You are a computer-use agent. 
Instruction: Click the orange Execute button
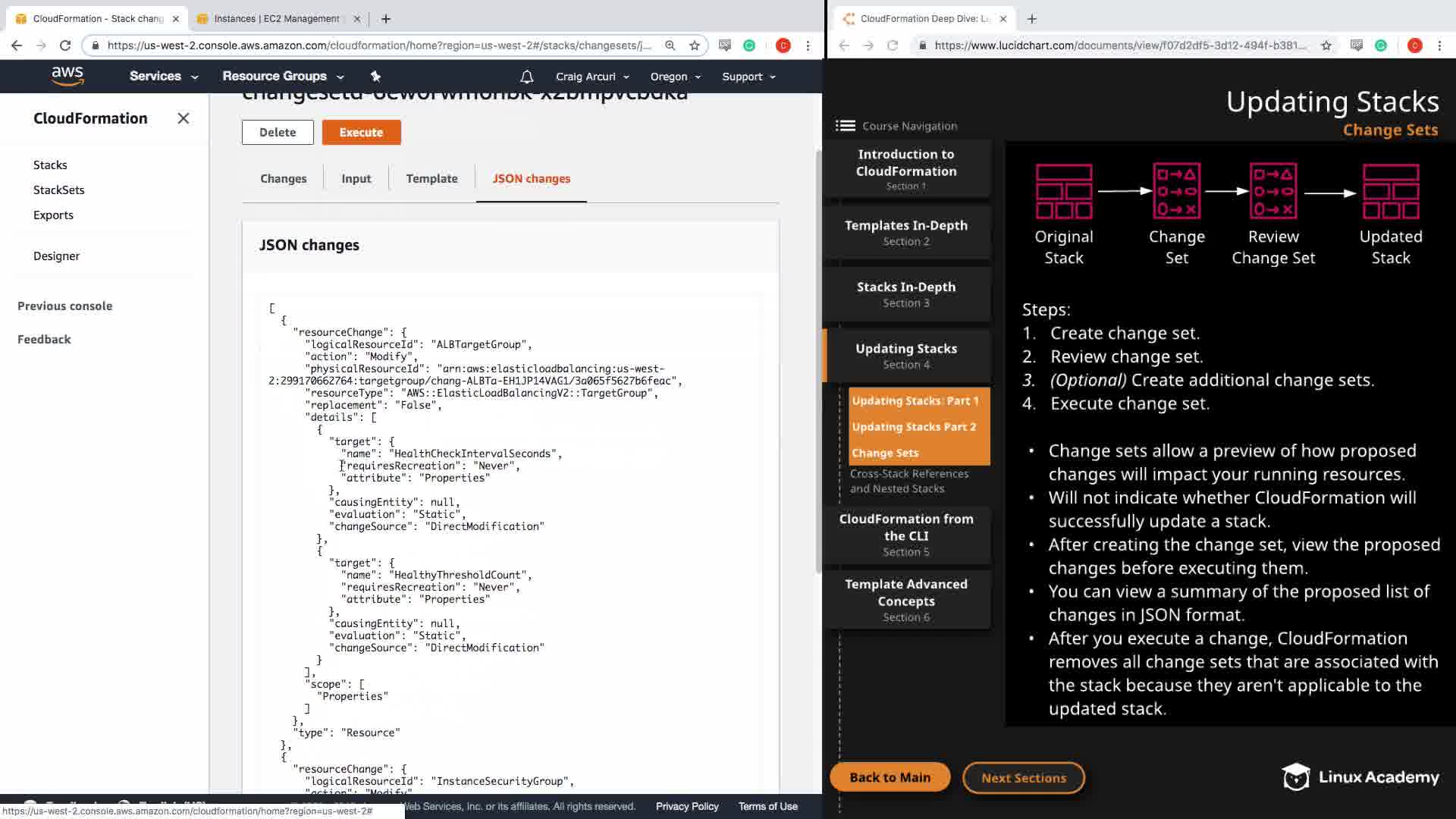click(361, 132)
